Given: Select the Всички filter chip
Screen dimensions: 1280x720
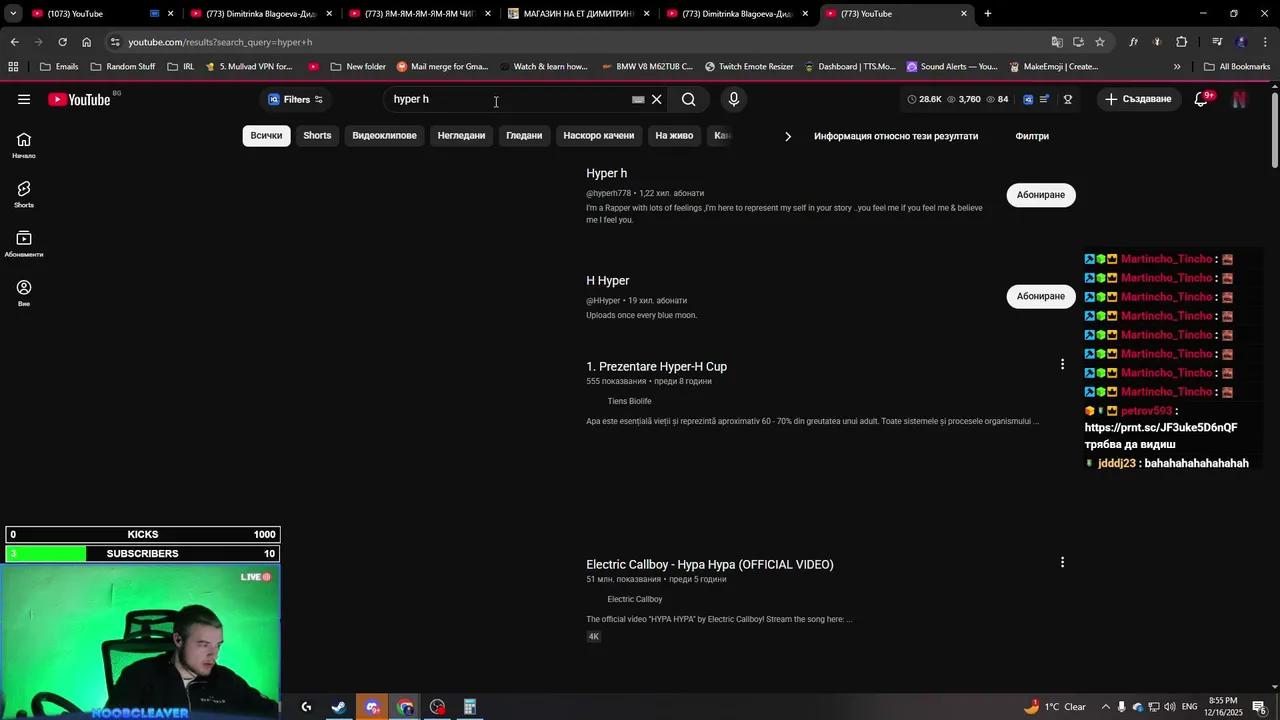Looking at the screenshot, I should click(x=266, y=136).
